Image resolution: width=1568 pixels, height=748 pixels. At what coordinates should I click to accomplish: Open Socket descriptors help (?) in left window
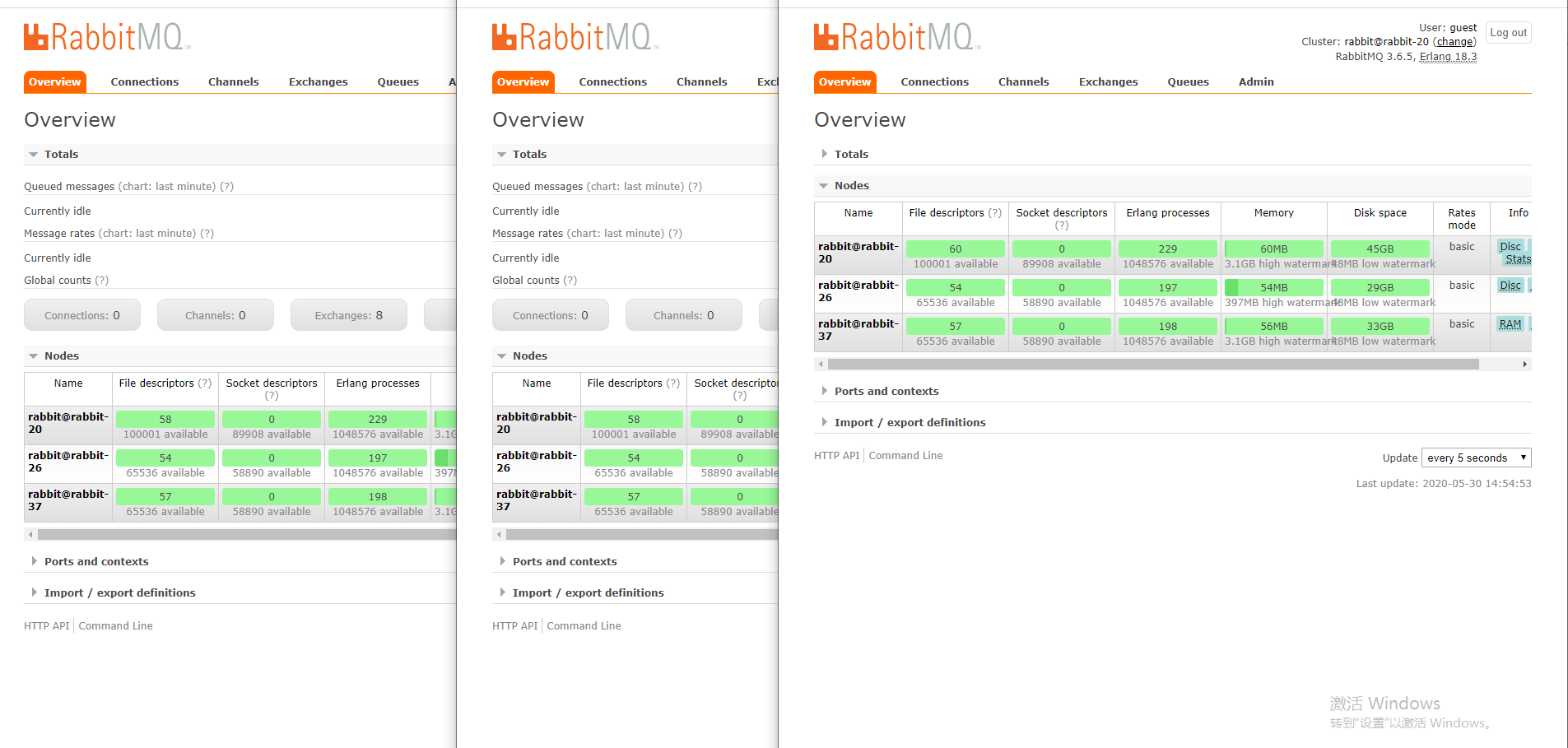[272, 395]
